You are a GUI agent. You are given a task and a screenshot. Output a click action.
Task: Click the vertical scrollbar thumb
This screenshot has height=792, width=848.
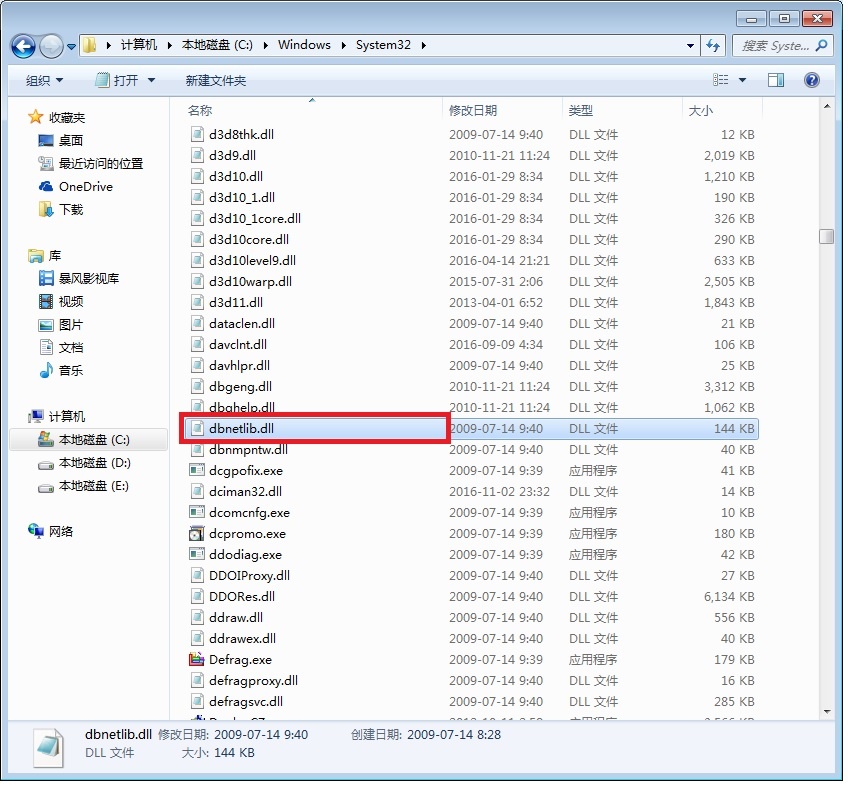tap(826, 237)
